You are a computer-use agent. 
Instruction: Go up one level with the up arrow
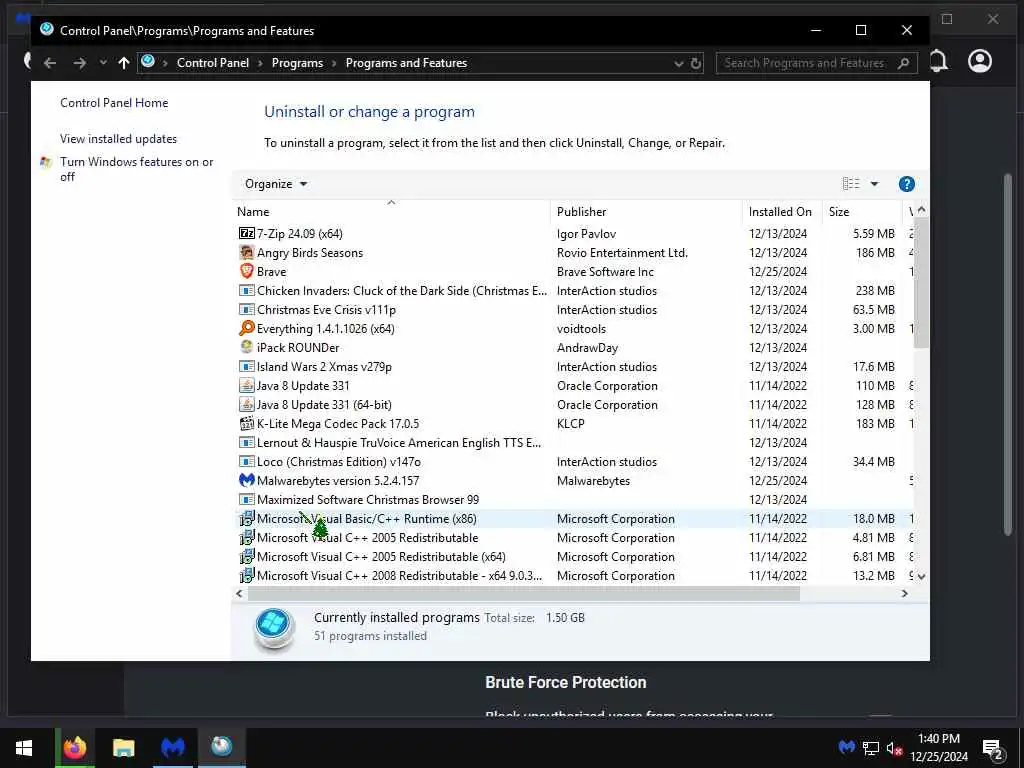click(123, 63)
